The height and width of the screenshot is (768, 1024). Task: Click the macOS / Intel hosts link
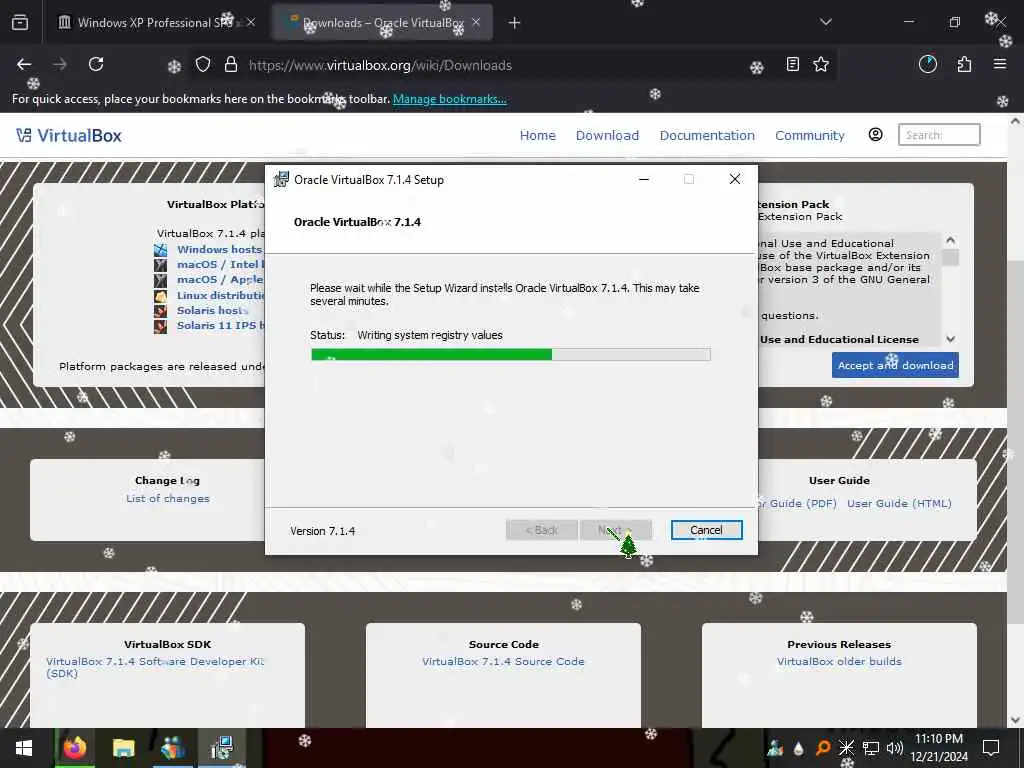220,264
